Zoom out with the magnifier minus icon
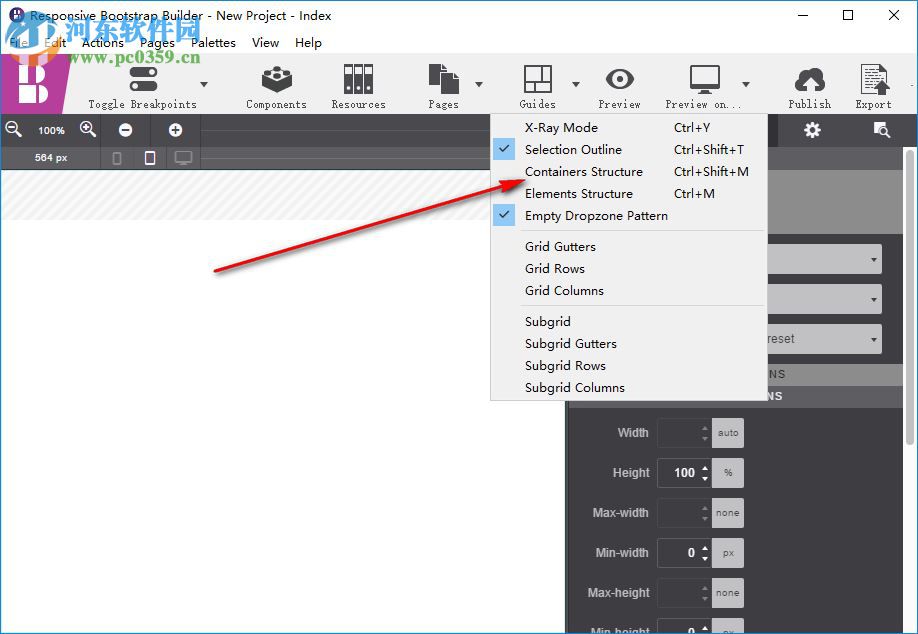Viewport: 918px width, 634px height. tap(13, 129)
